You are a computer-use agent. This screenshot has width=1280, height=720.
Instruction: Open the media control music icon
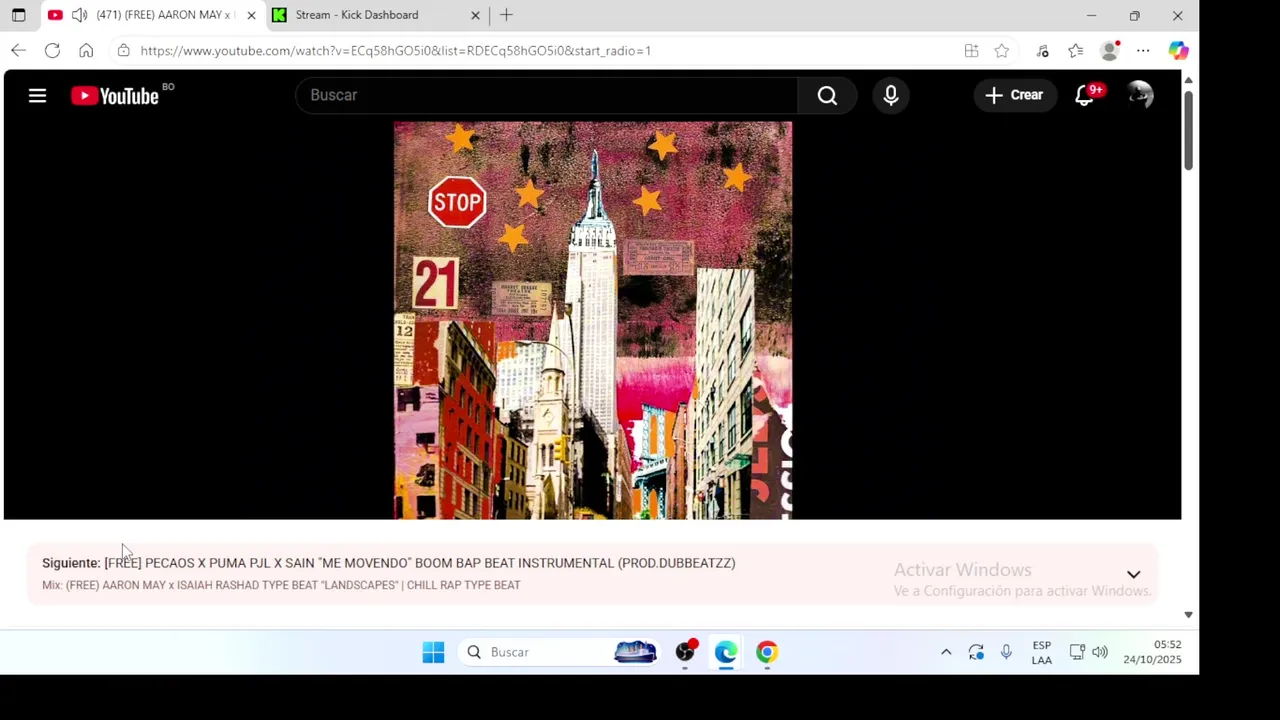1042,50
